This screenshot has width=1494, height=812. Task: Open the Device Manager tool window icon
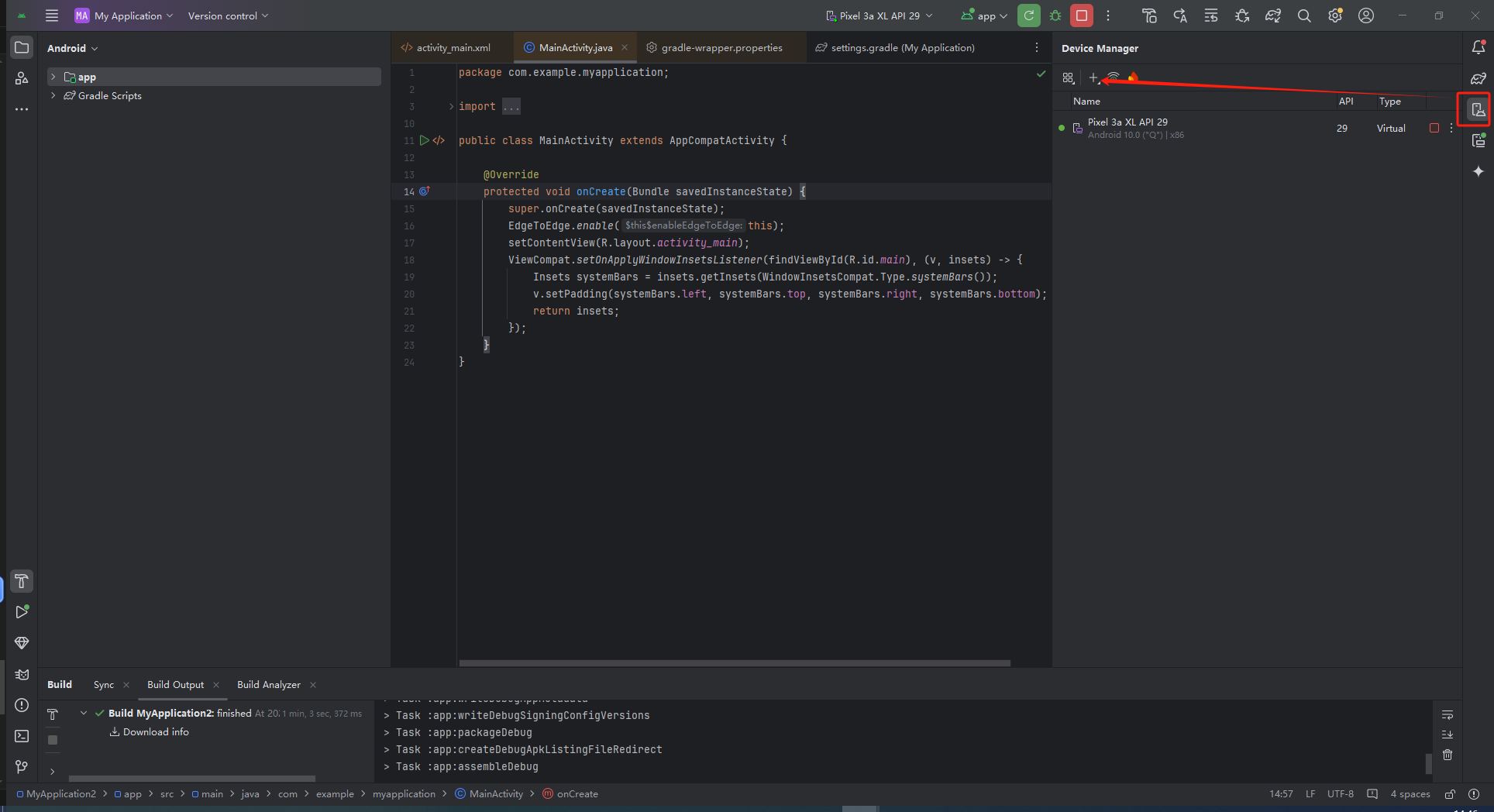(x=1479, y=110)
